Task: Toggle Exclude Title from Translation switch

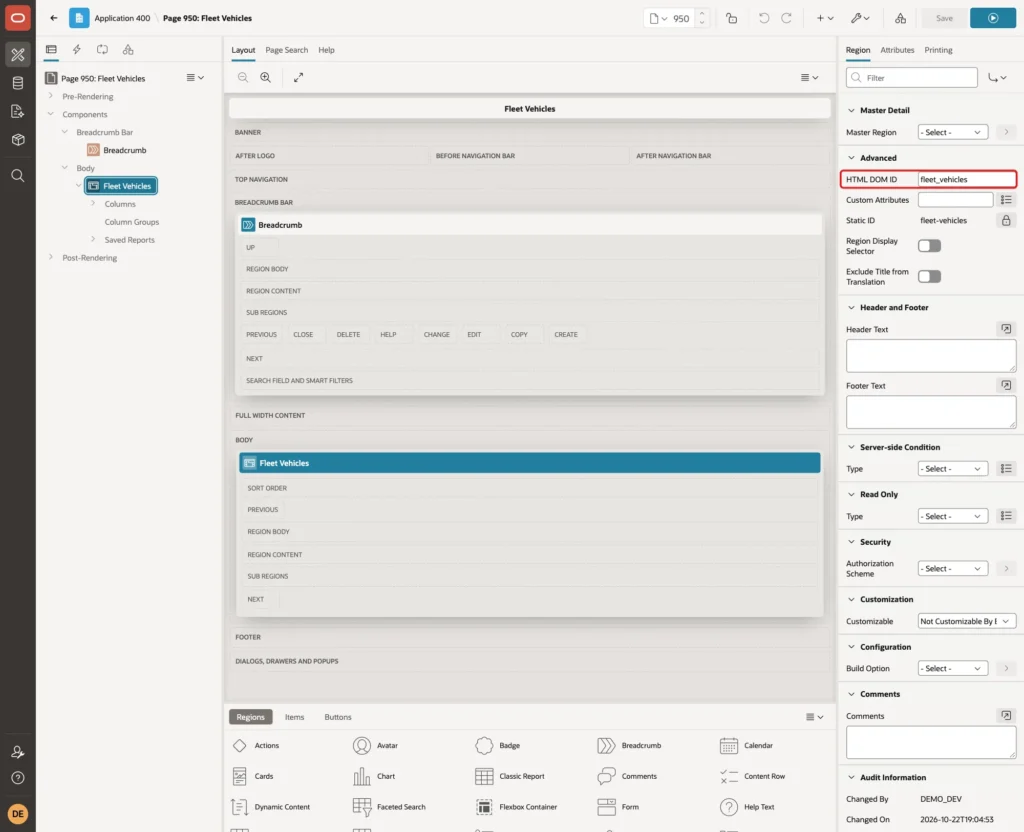Action: (929, 276)
